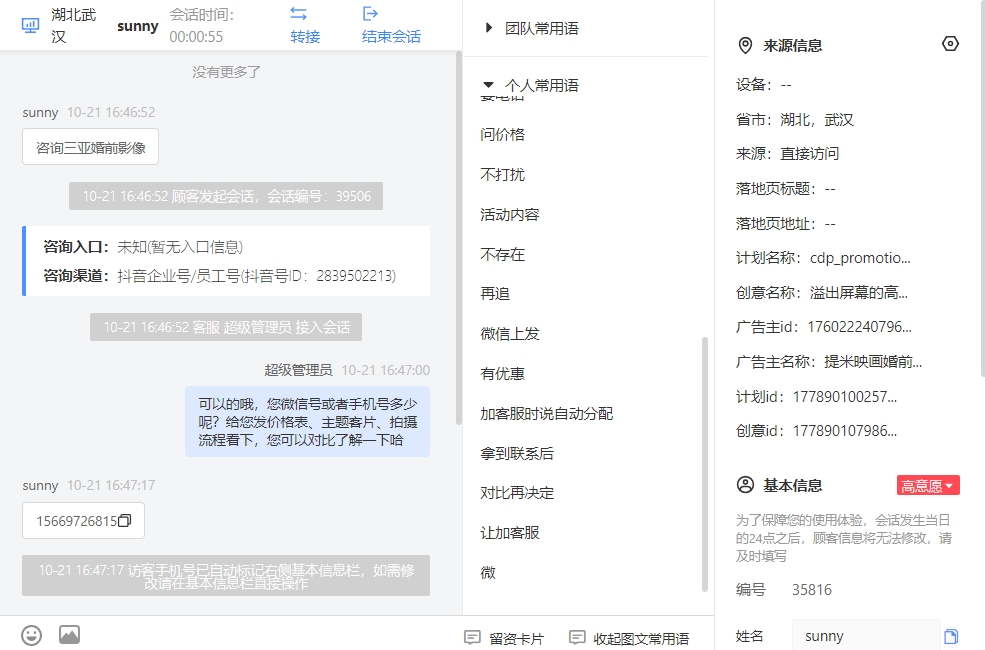
Task: Click the 落地页标题 entry
Action: [786, 189]
